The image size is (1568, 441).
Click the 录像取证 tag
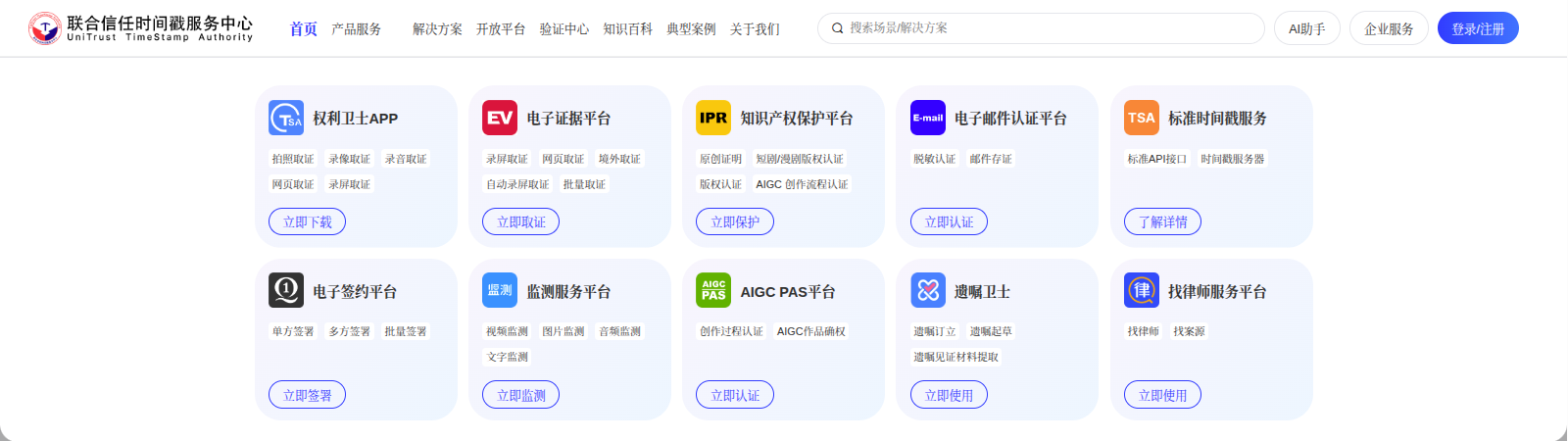coord(350,159)
